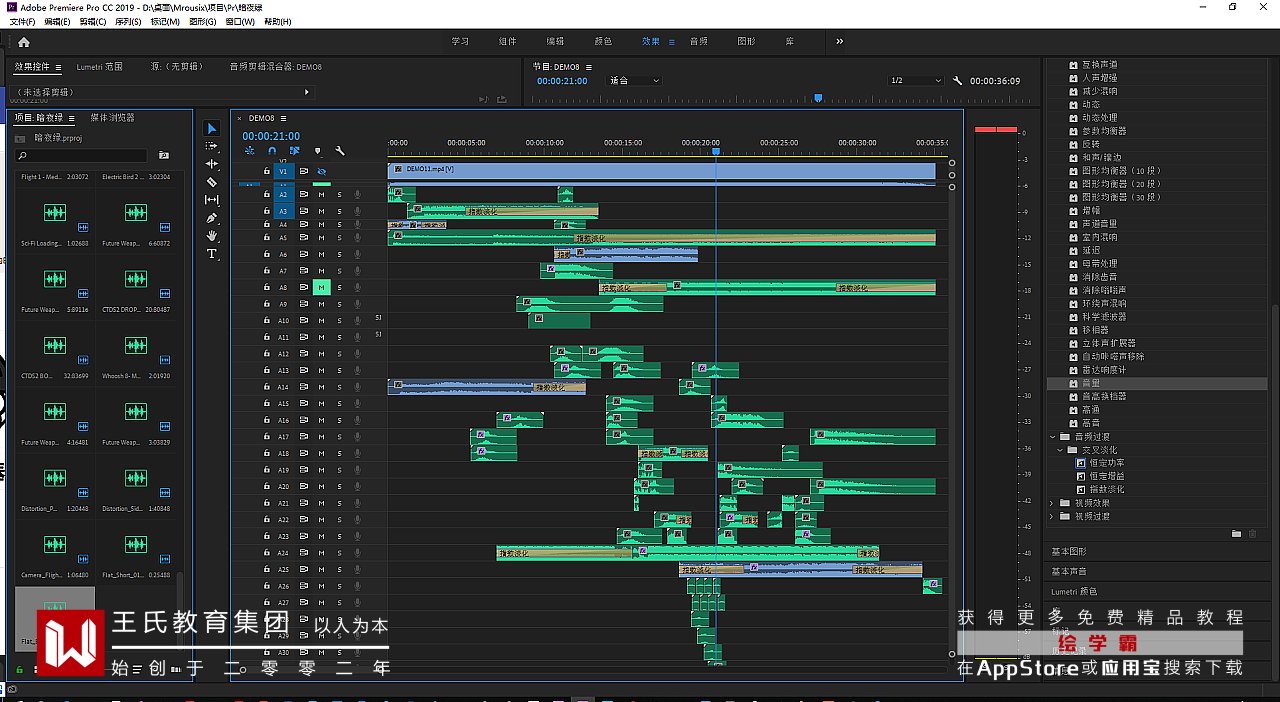Select the Hand tool
Image resolution: width=1280 pixels, height=702 pixels.
pos(212,236)
